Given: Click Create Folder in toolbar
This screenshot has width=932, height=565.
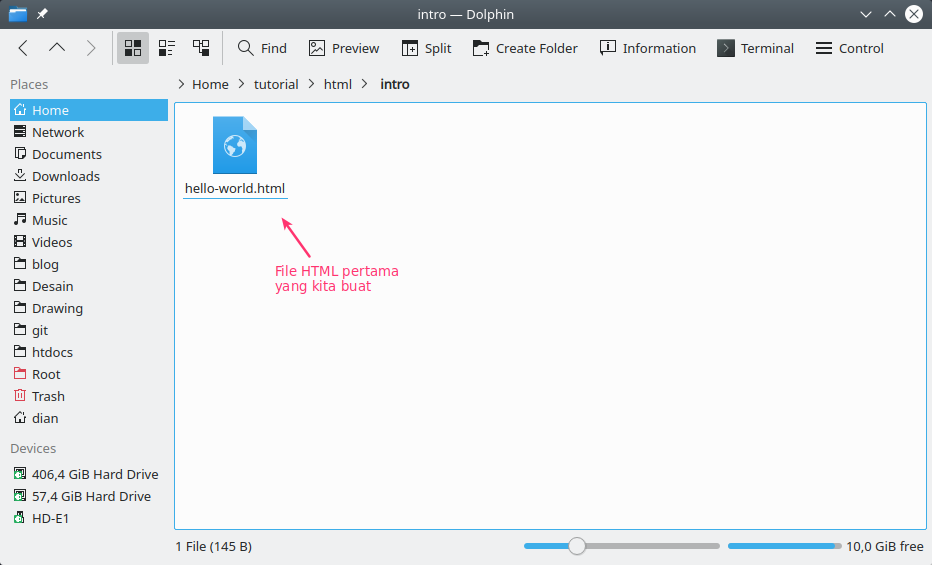Looking at the screenshot, I should point(525,48).
